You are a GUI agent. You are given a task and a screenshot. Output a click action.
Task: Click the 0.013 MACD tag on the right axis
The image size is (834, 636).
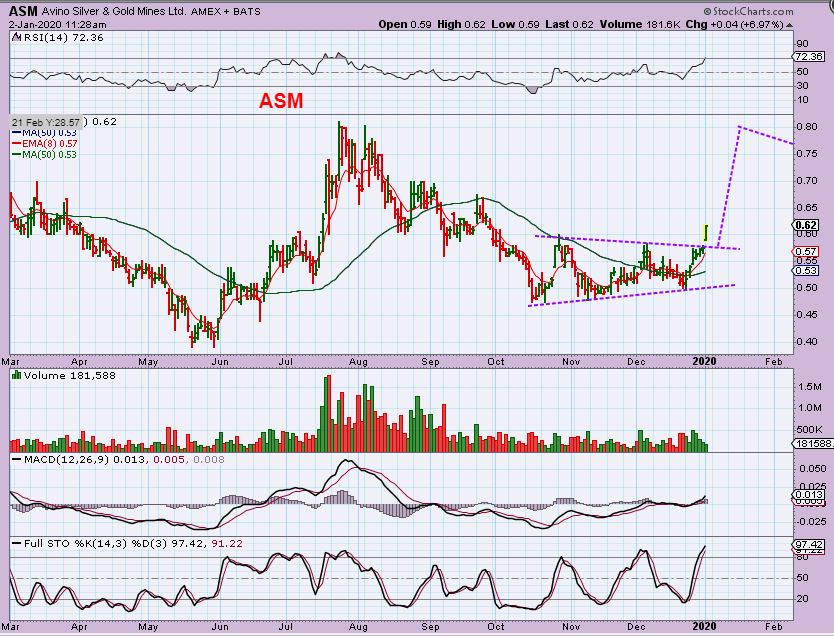pos(809,496)
